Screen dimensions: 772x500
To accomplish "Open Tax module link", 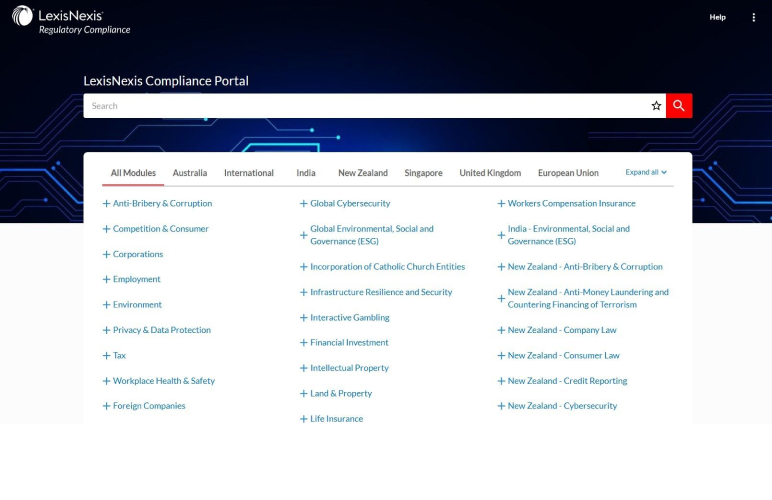I will (x=119, y=355).
